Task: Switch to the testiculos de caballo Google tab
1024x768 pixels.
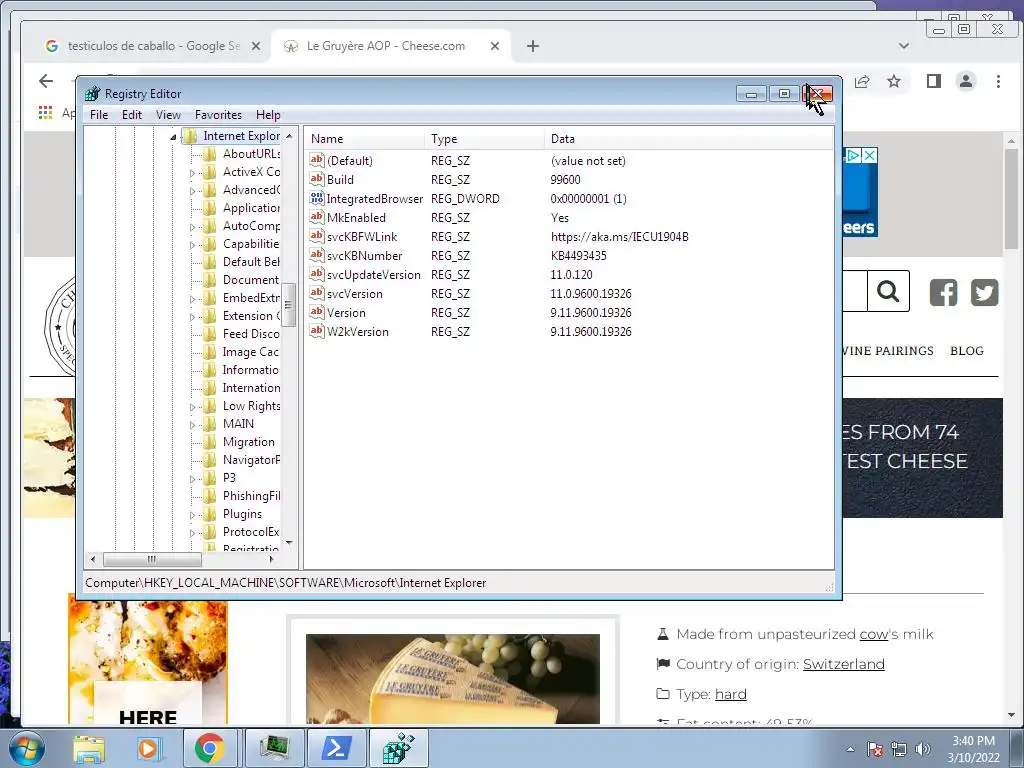Action: point(153,46)
